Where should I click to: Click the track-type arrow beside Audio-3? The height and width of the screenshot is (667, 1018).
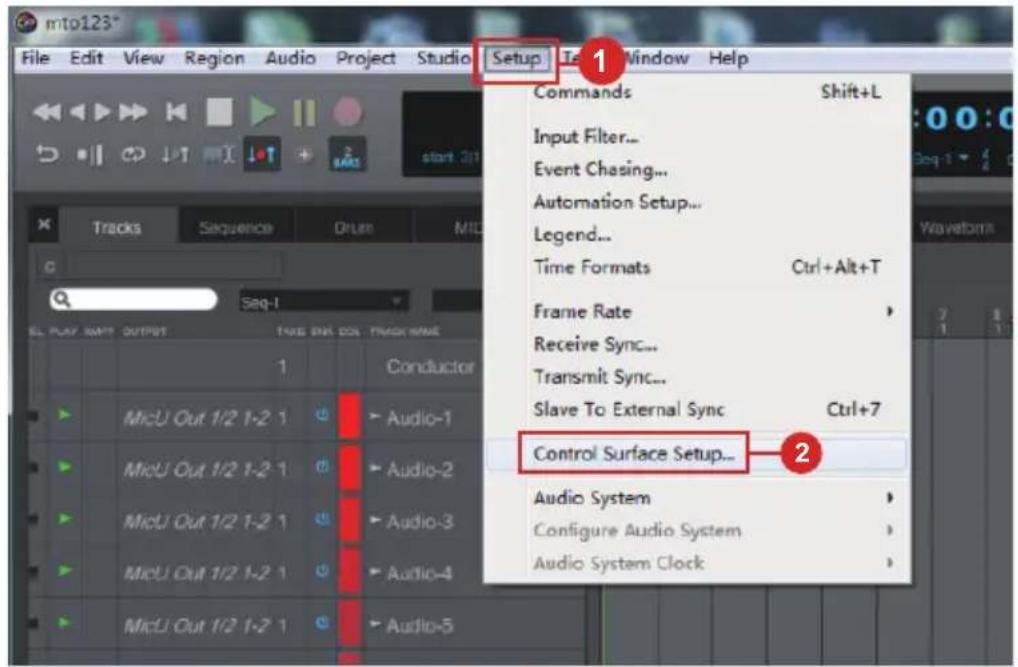pyautogui.click(x=375, y=520)
